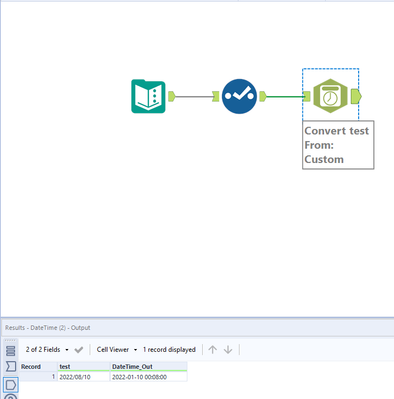The width and height of the screenshot is (394, 399).
Task: Click the Select tool's output anchor
Action: coord(263,97)
